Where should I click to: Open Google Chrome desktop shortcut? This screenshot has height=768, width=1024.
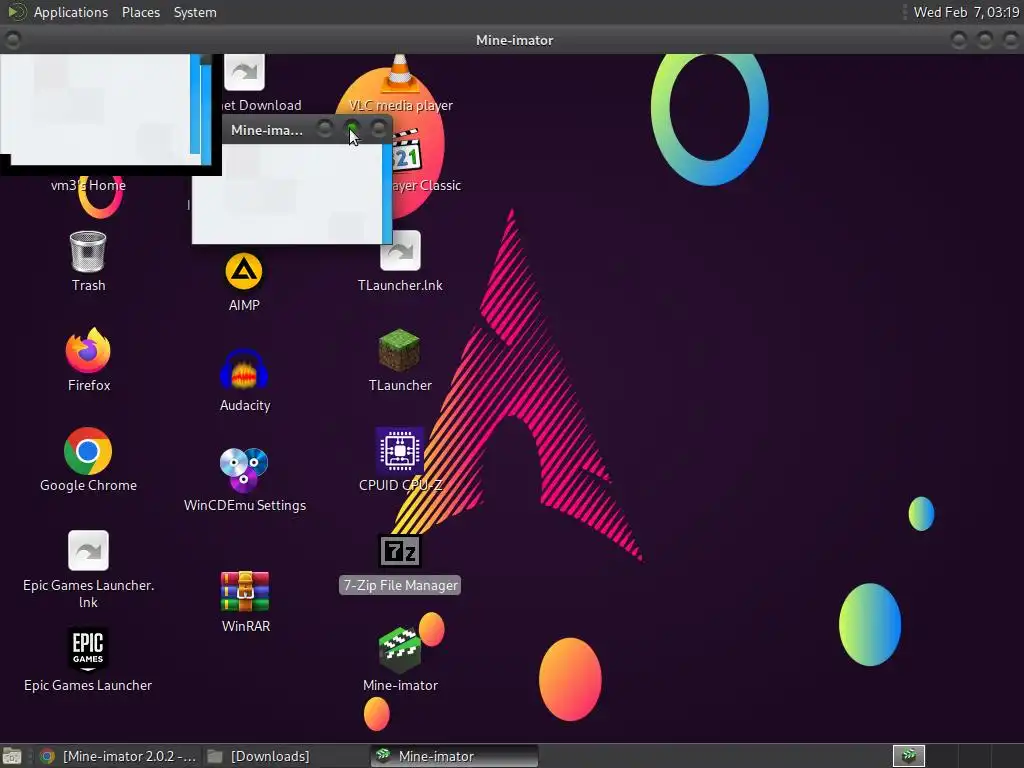click(x=88, y=451)
